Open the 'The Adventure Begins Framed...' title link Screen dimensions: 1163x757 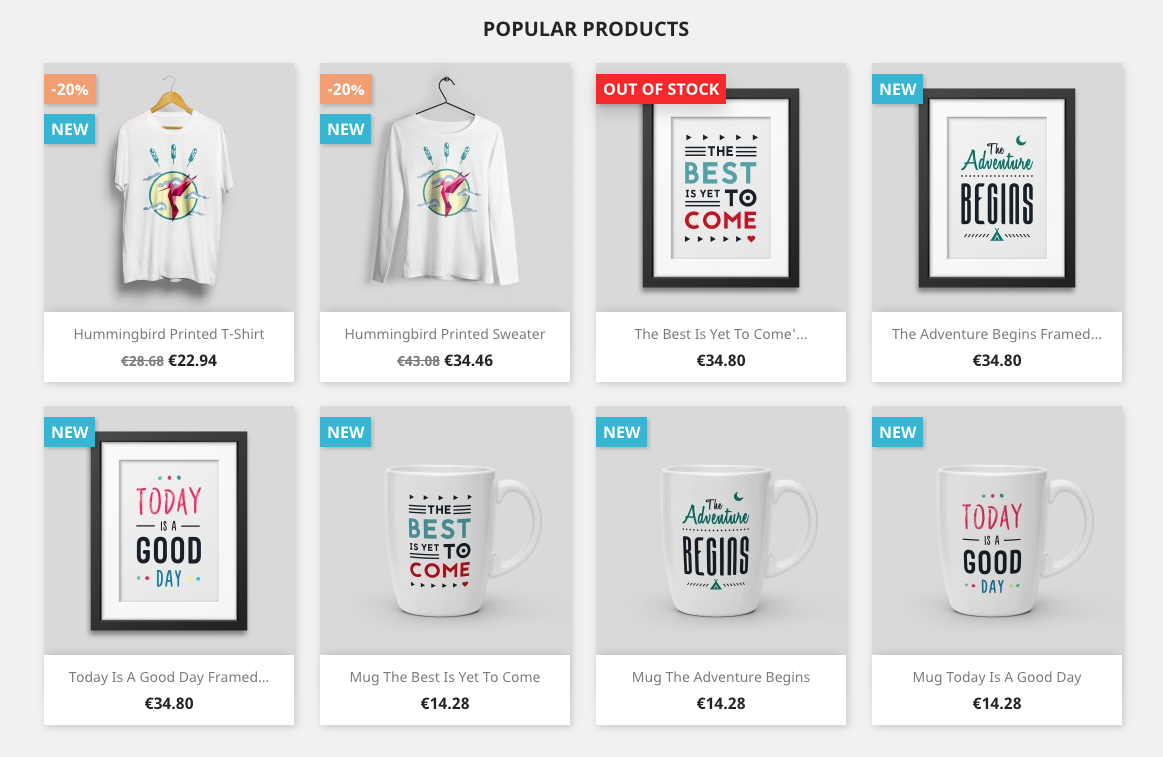point(997,334)
